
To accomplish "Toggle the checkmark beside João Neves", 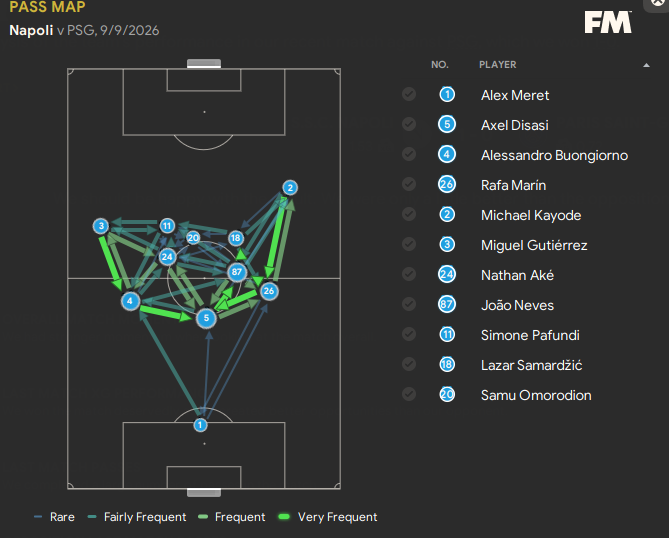I will [409, 305].
